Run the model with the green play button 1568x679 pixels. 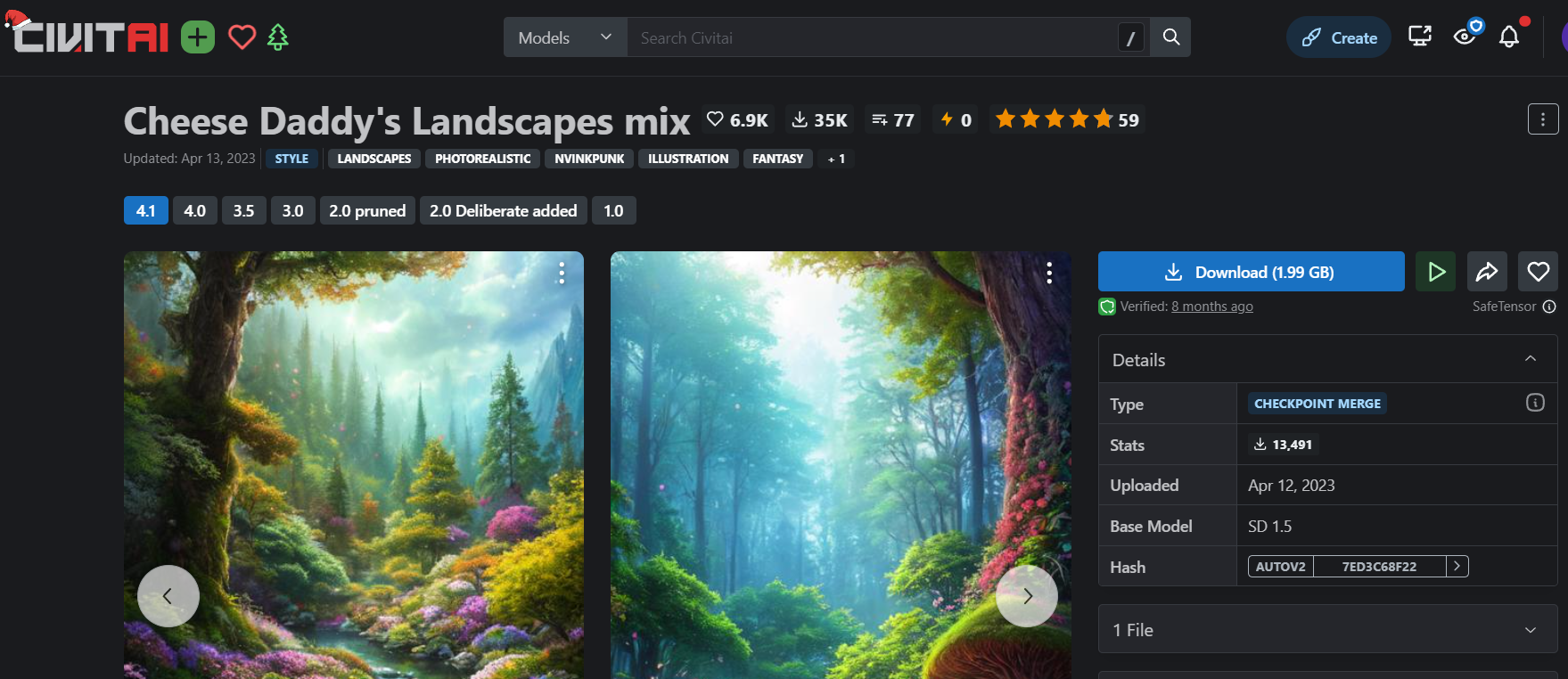coord(1435,272)
